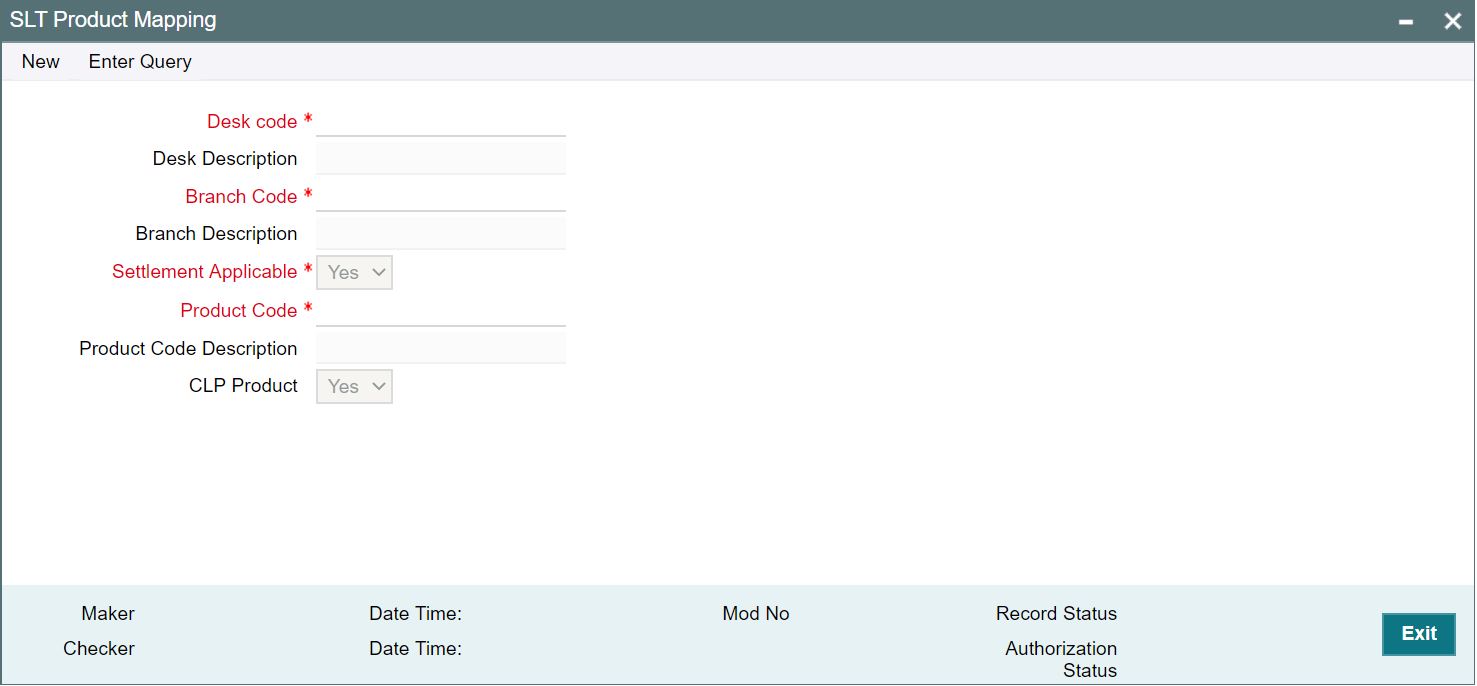Focus the Desk code input field
This screenshot has height=686, width=1477.
pyautogui.click(x=441, y=121)
